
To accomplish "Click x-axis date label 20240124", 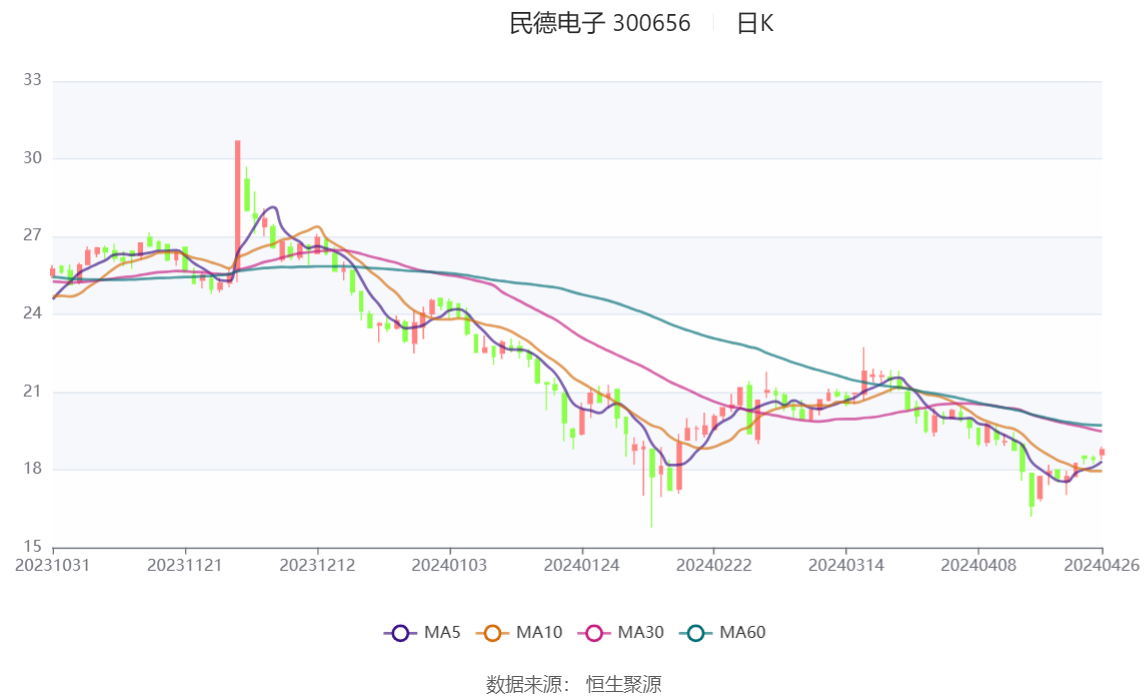I will click(581, 565).
